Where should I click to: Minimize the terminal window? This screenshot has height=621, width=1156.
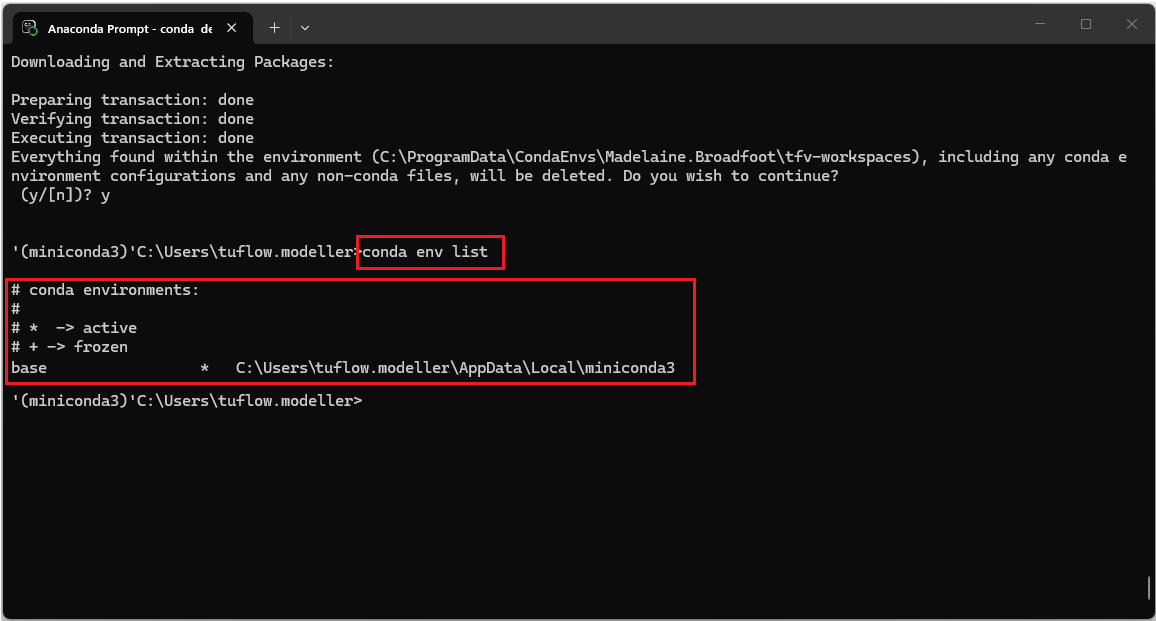click(1040, 25)
